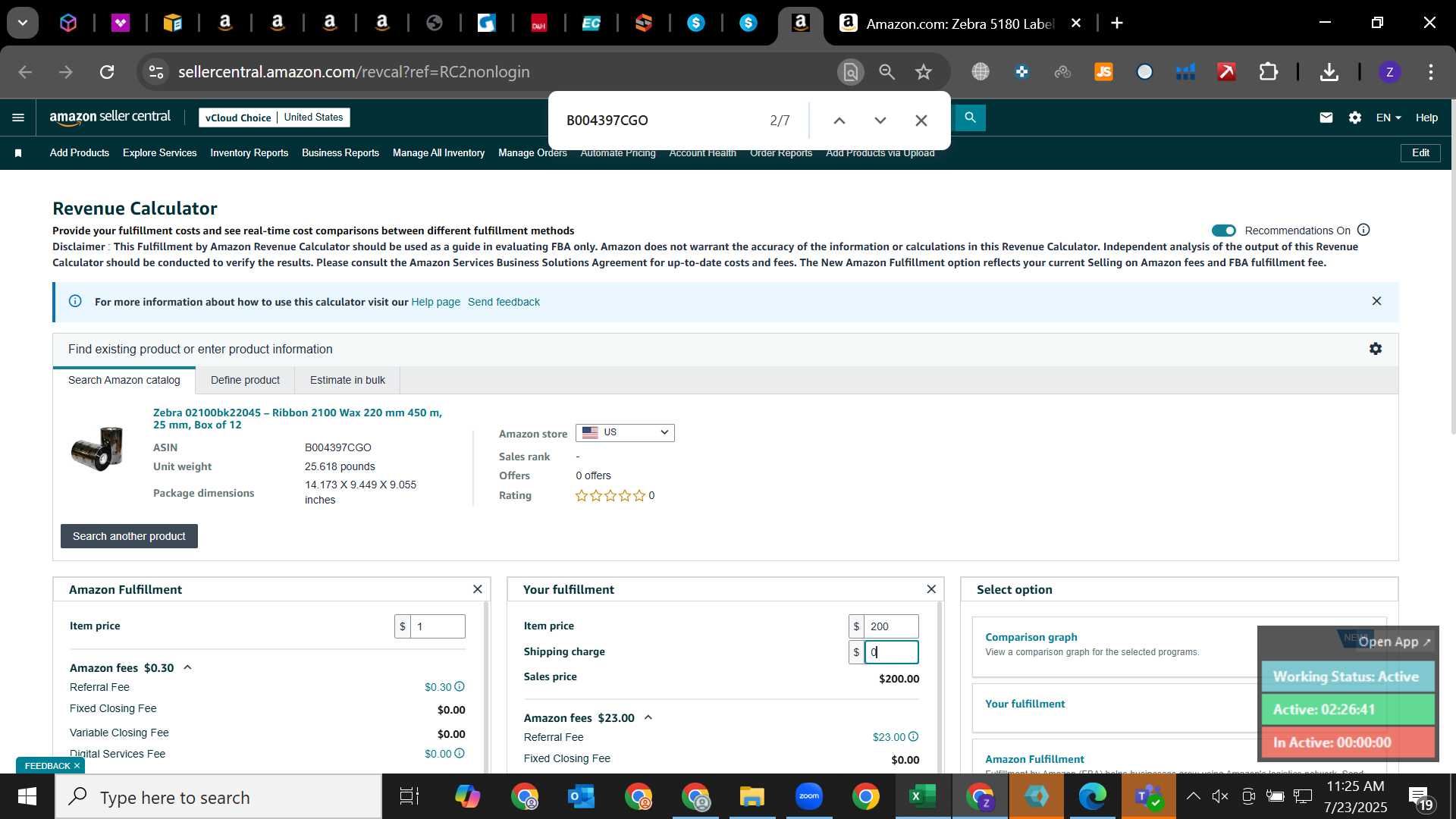Image resolution: width=1456 pixels, height=819 pixels.
Task: Close the Amazon Fulfillment panel
Action: tap(477, 589)
